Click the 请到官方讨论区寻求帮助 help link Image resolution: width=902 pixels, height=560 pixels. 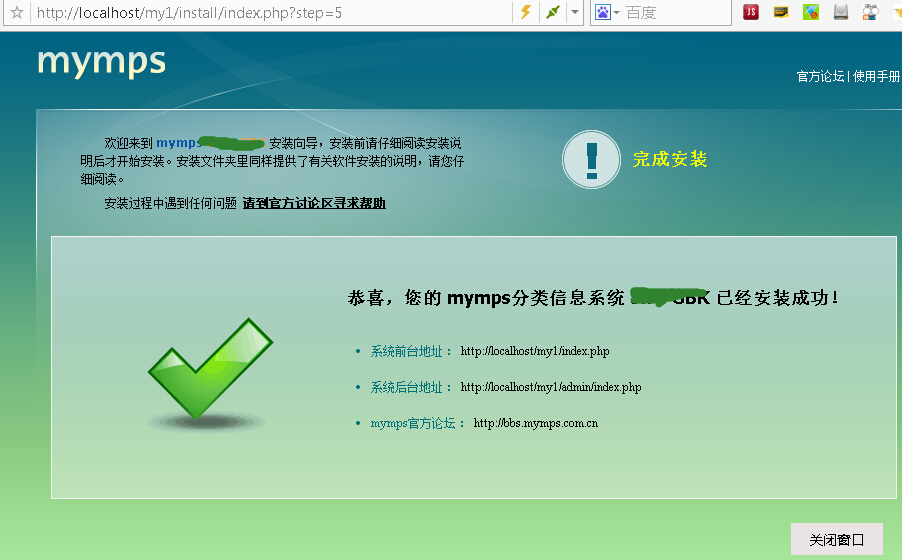(x=314, y=203)
